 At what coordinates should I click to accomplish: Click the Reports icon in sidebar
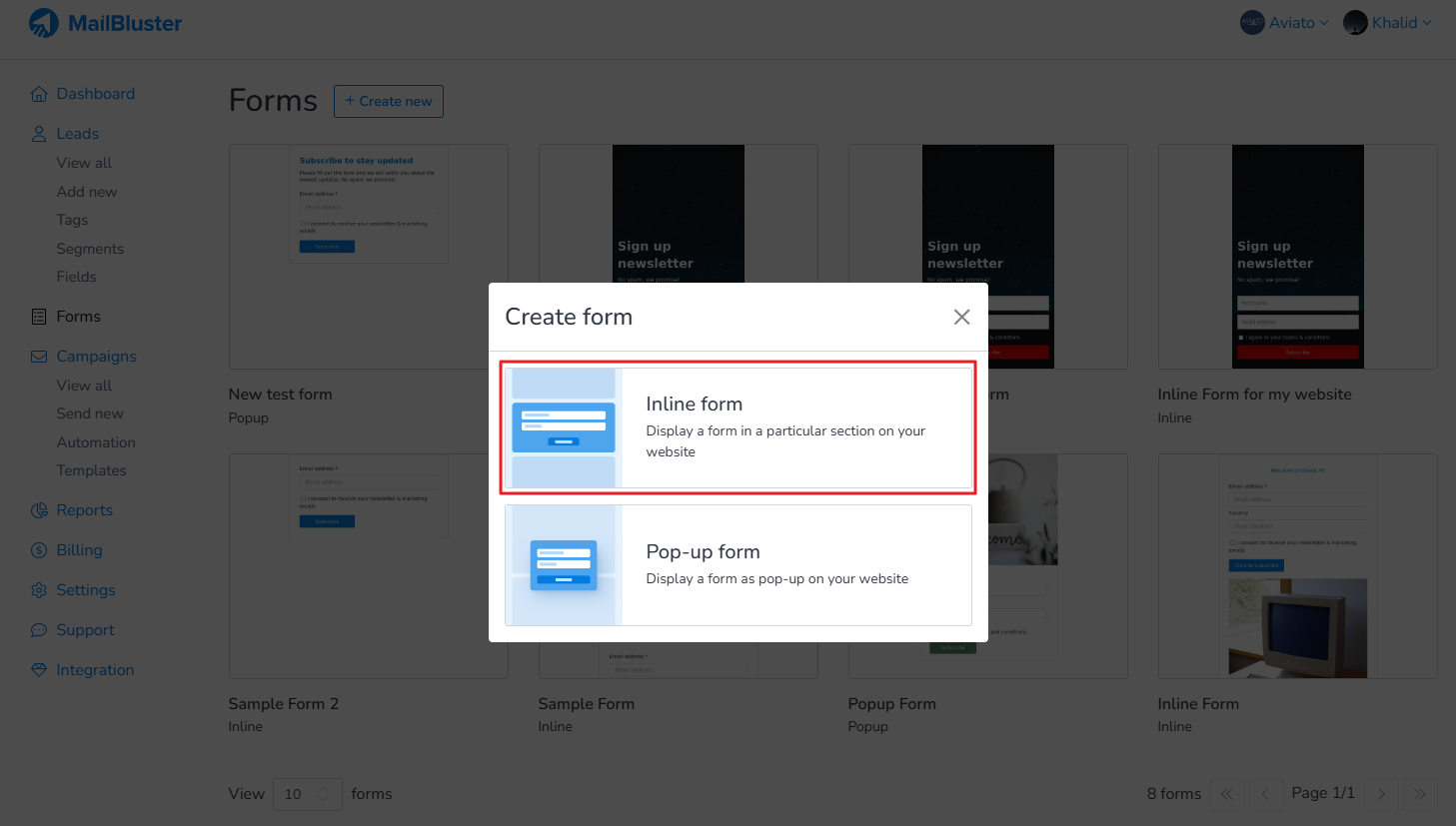(38, 509)
